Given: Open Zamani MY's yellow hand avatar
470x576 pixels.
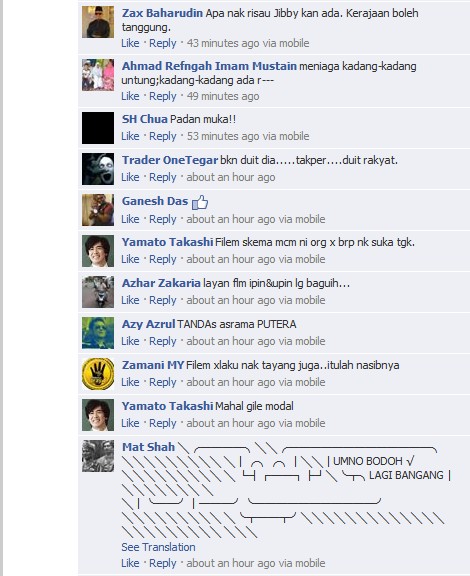Looking at the screenshot, I should (98, 374).
